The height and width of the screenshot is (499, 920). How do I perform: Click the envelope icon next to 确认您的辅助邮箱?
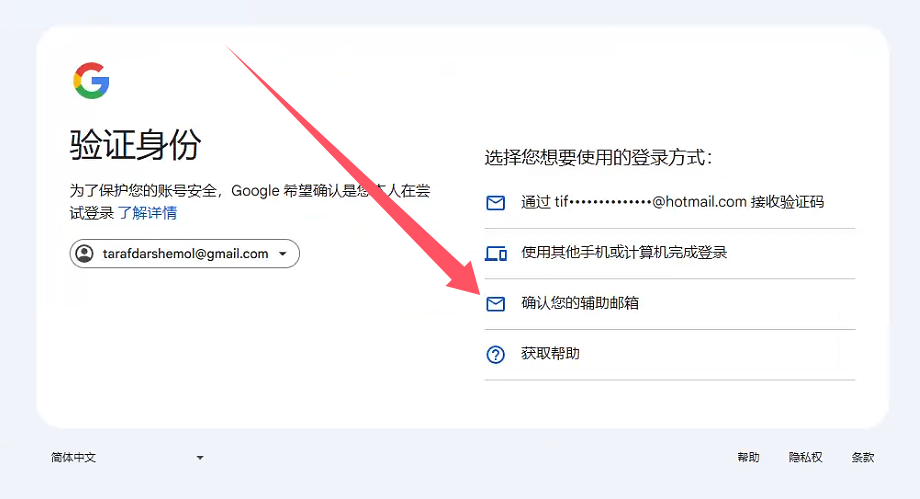tap(495, 303)
